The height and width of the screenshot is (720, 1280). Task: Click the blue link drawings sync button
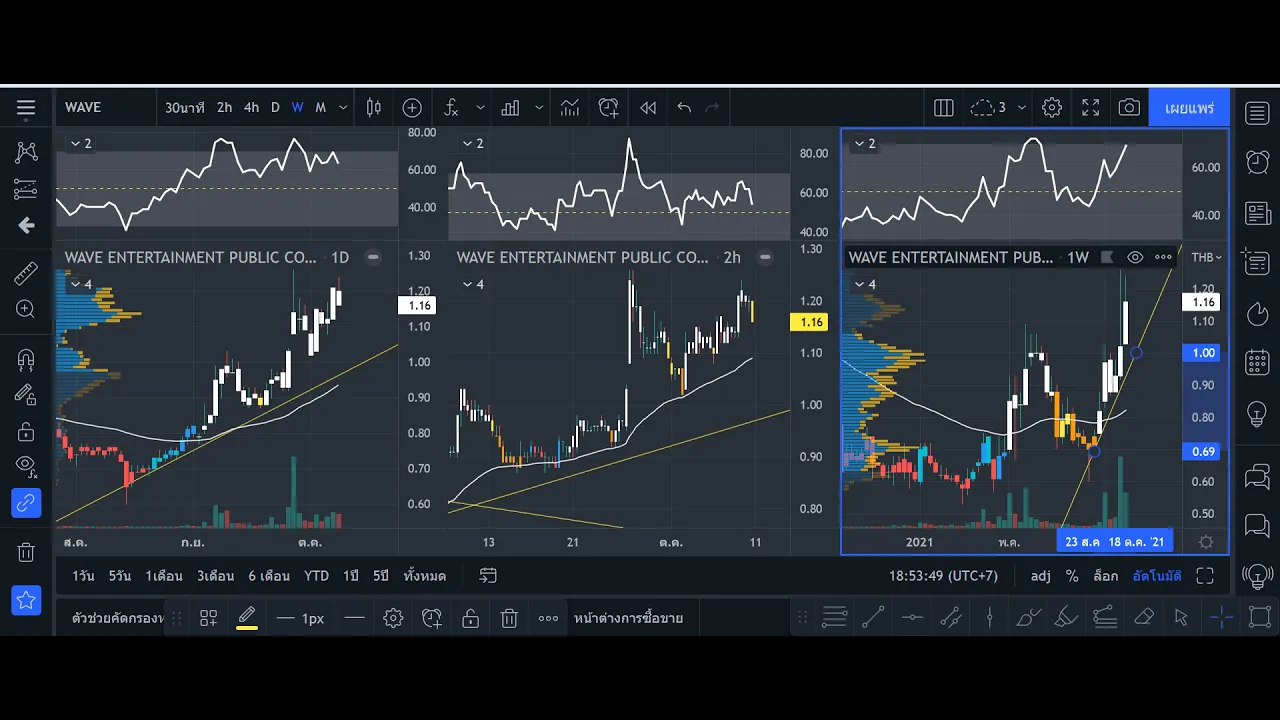click(26, 503)
